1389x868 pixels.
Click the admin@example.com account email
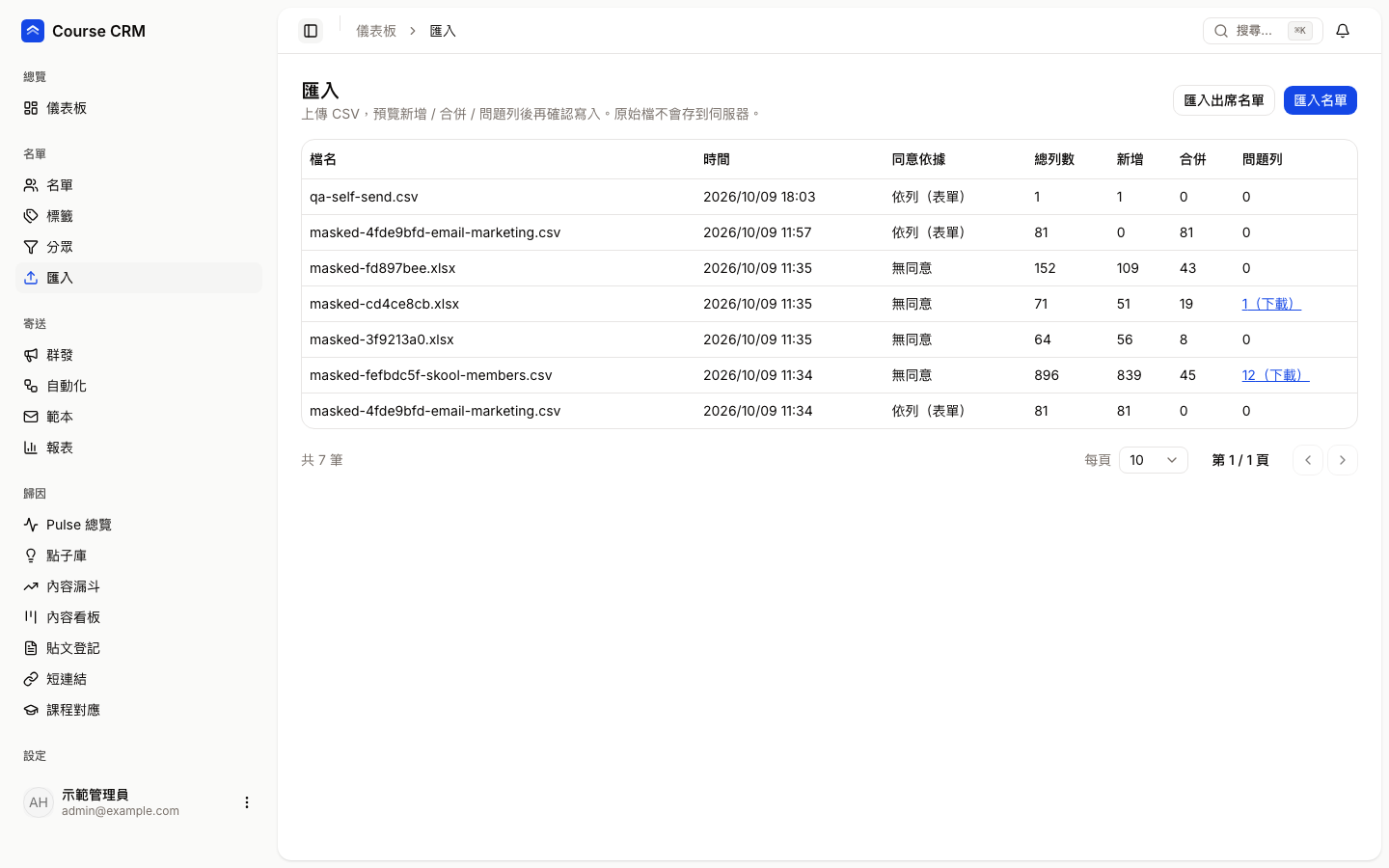coord(121,811)
